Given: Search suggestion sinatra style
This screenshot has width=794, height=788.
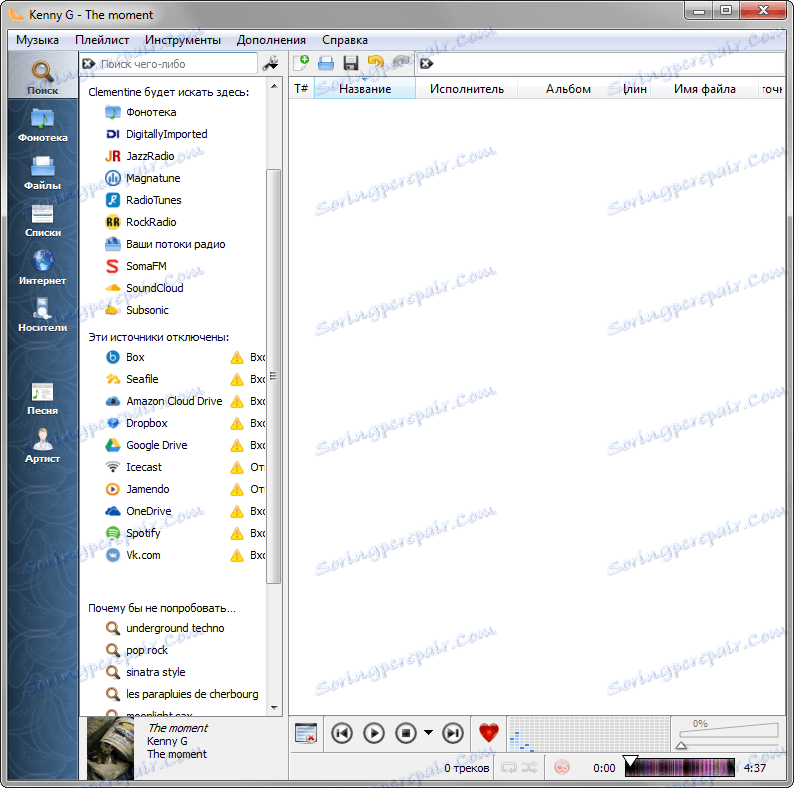Looking at the screenshot, I should coord(146,672).
